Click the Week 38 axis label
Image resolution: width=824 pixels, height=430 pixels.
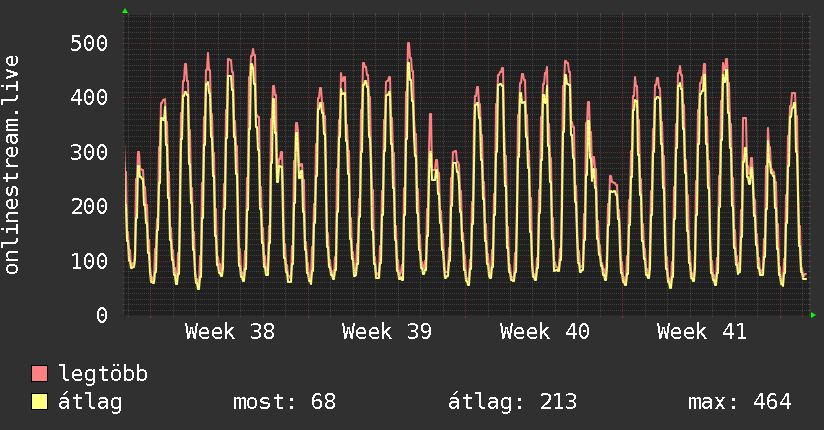(x=230, y=332)
